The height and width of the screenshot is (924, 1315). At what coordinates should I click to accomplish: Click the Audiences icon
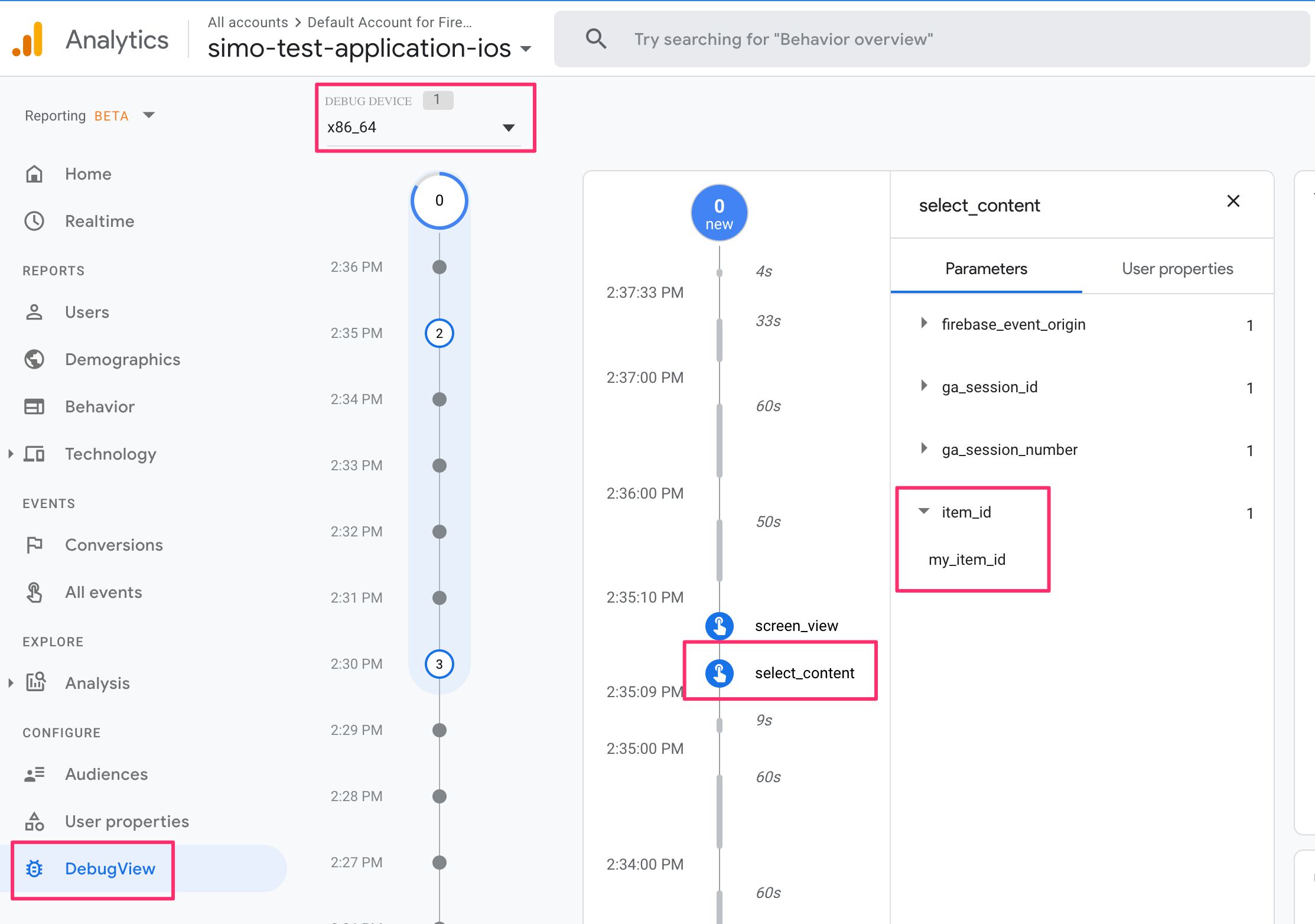click(34, 774)
